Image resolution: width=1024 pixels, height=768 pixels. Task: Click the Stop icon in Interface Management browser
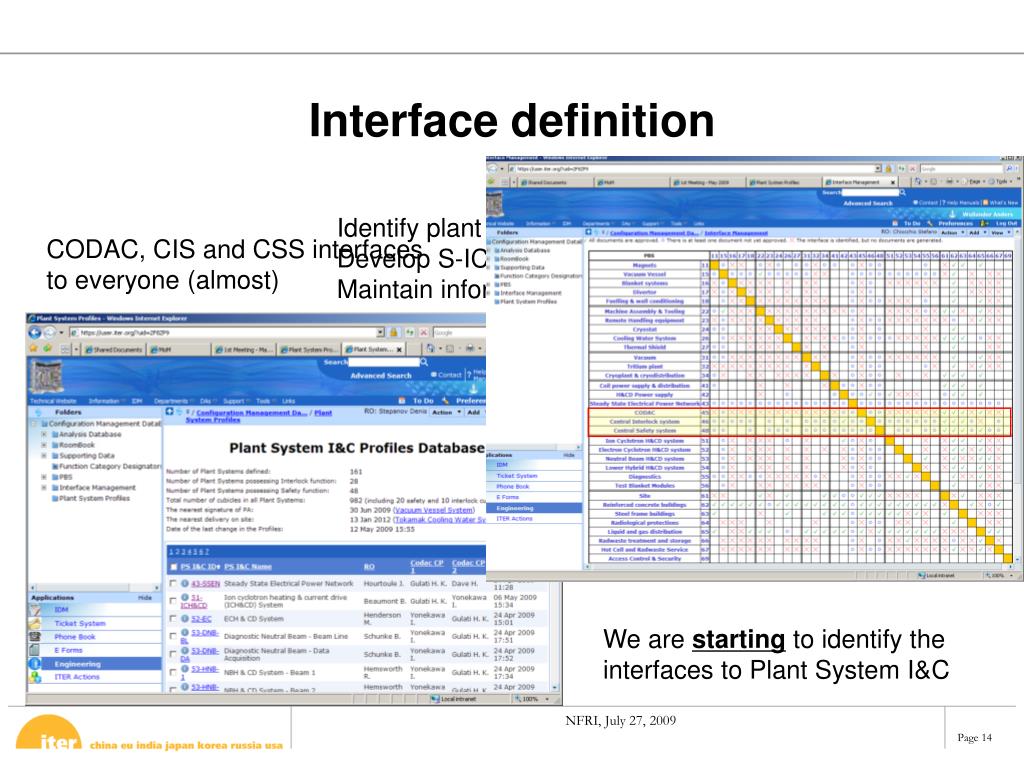(912, 168)
